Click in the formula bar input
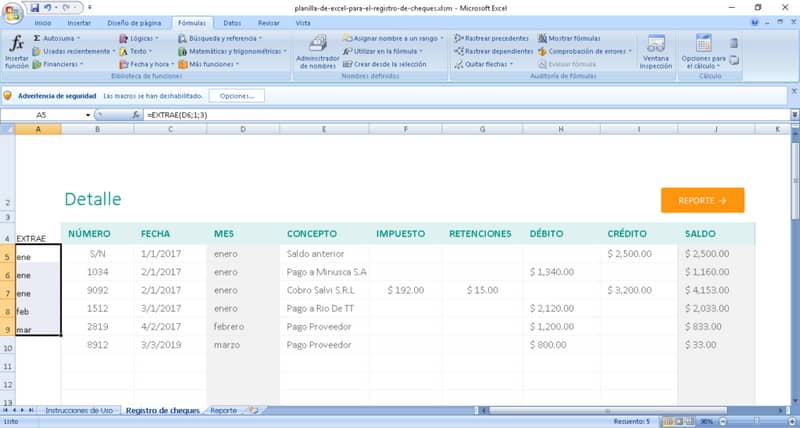 [x=466, y=115]
